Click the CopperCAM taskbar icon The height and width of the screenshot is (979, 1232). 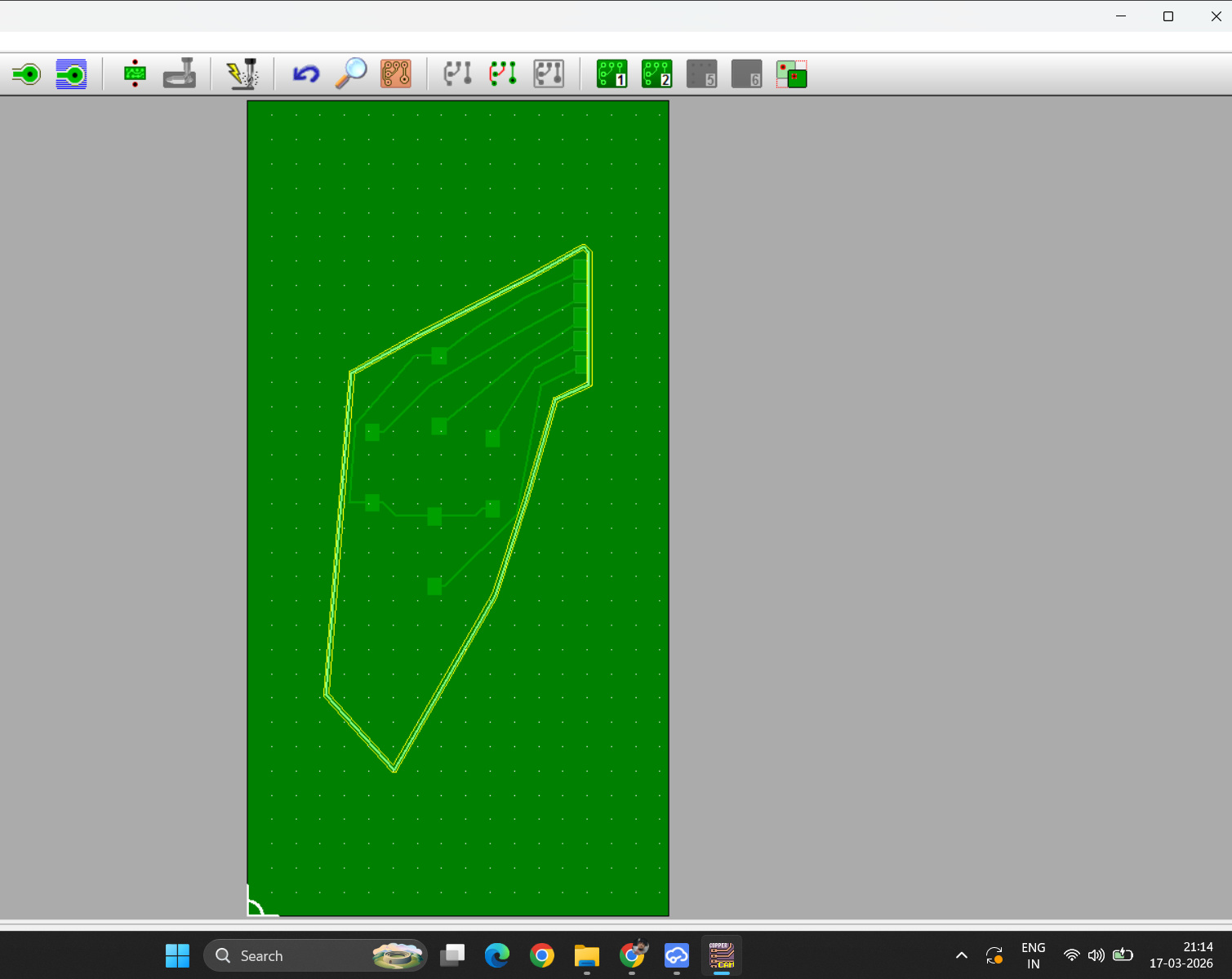point(722,955)
